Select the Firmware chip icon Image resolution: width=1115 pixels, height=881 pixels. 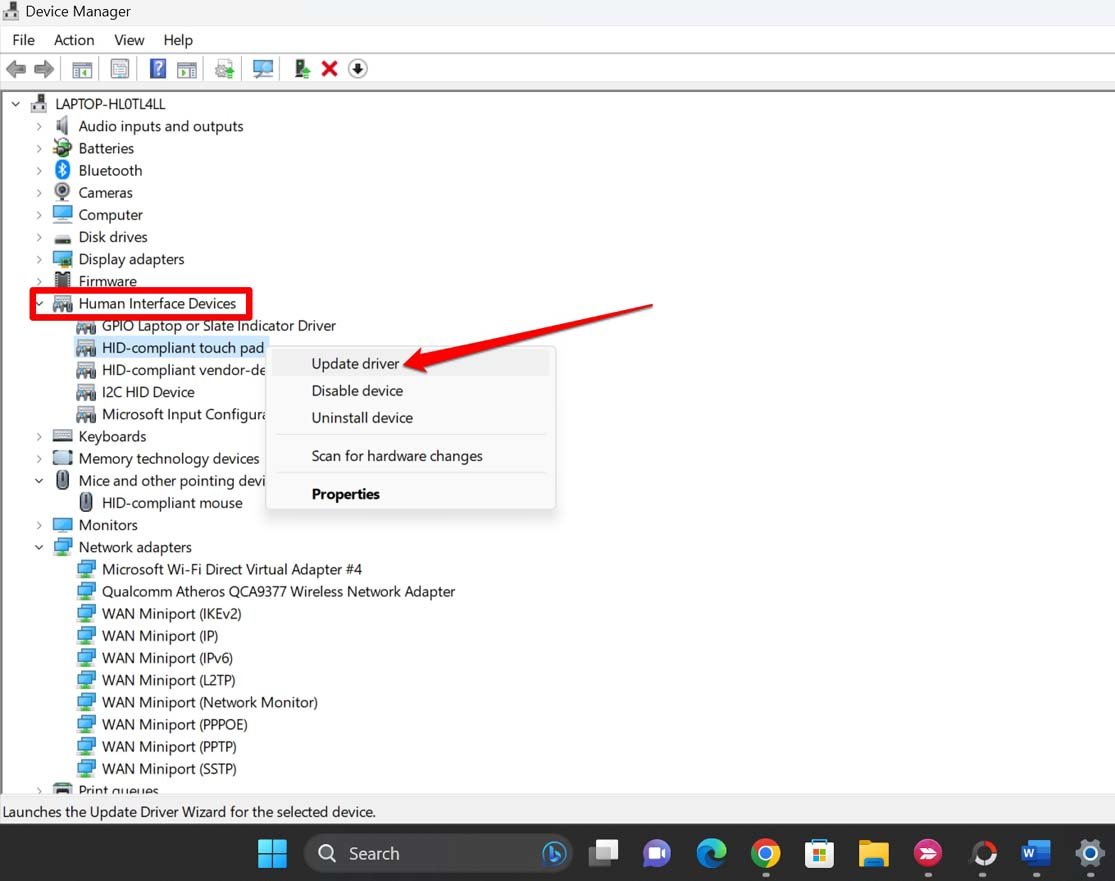(63, 280)
